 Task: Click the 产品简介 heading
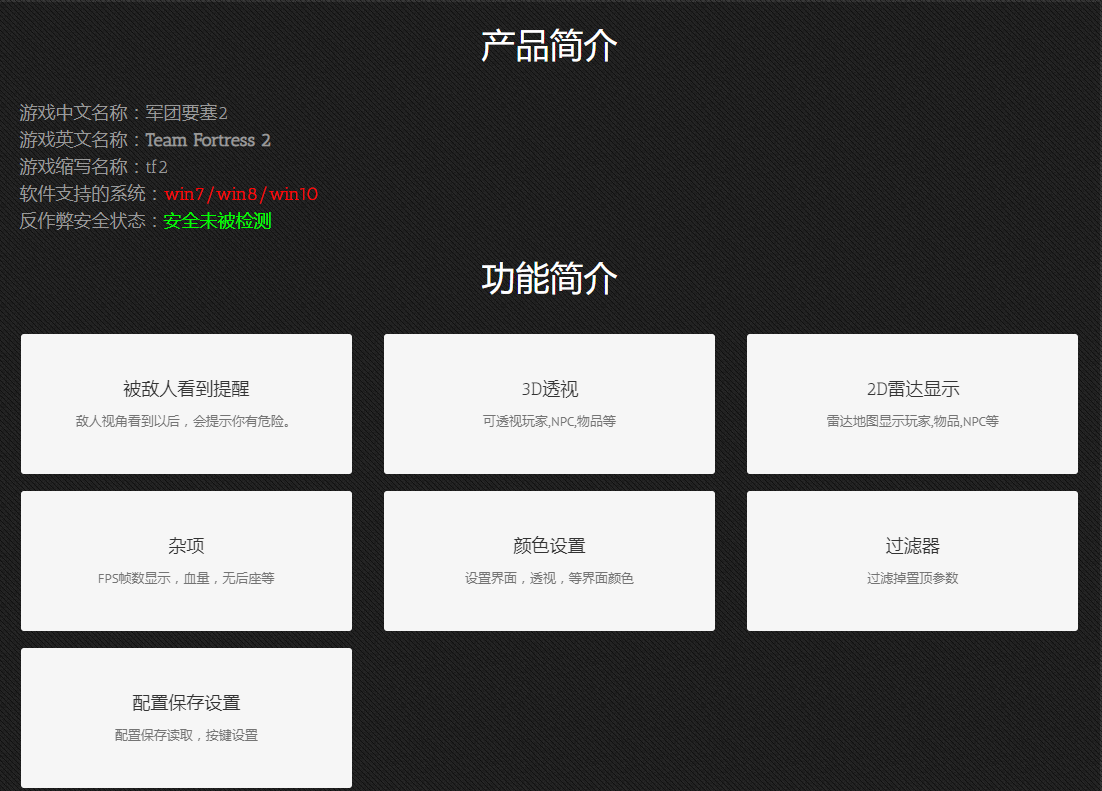(x=549, y=46)
